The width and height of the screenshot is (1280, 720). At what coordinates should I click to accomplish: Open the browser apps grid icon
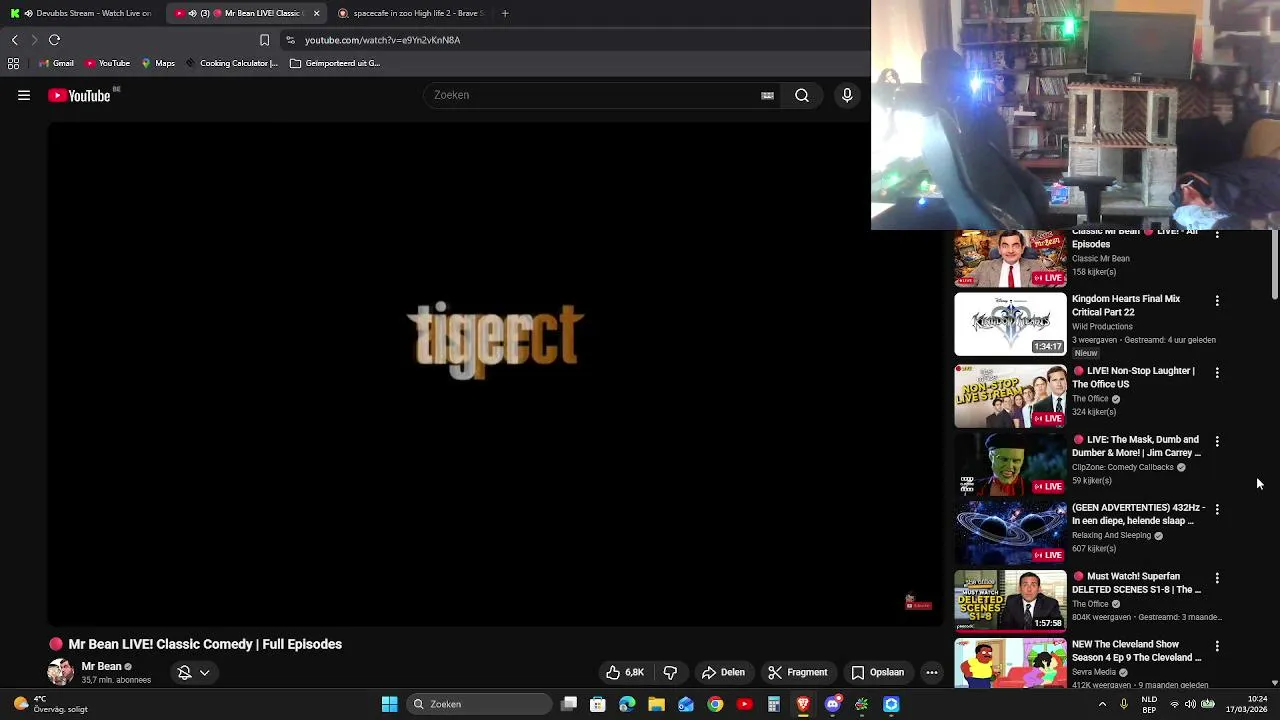point(13,63)
